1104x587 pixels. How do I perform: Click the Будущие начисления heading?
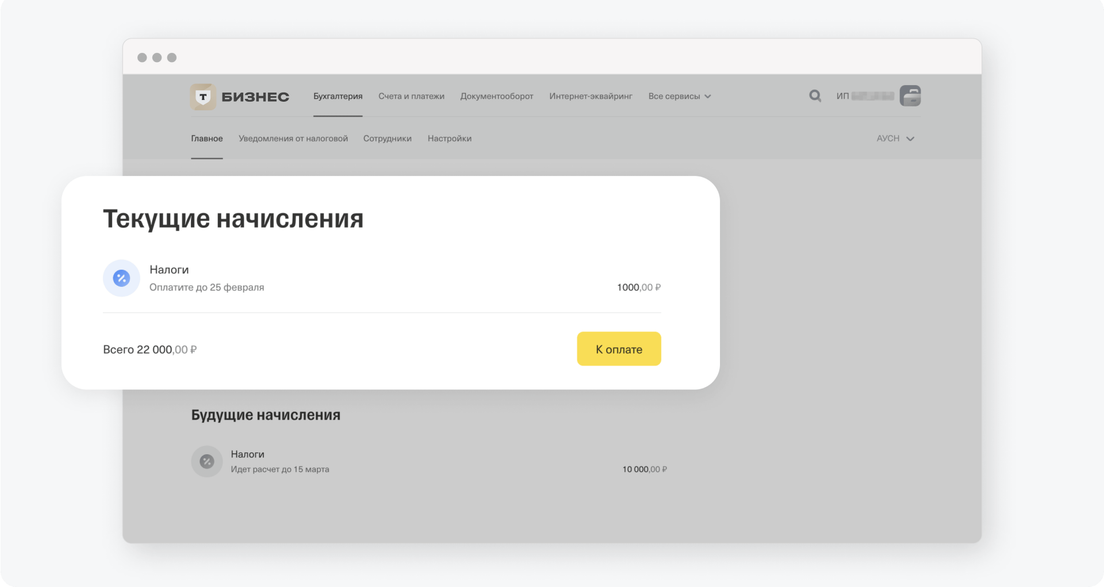pos(265,415)
